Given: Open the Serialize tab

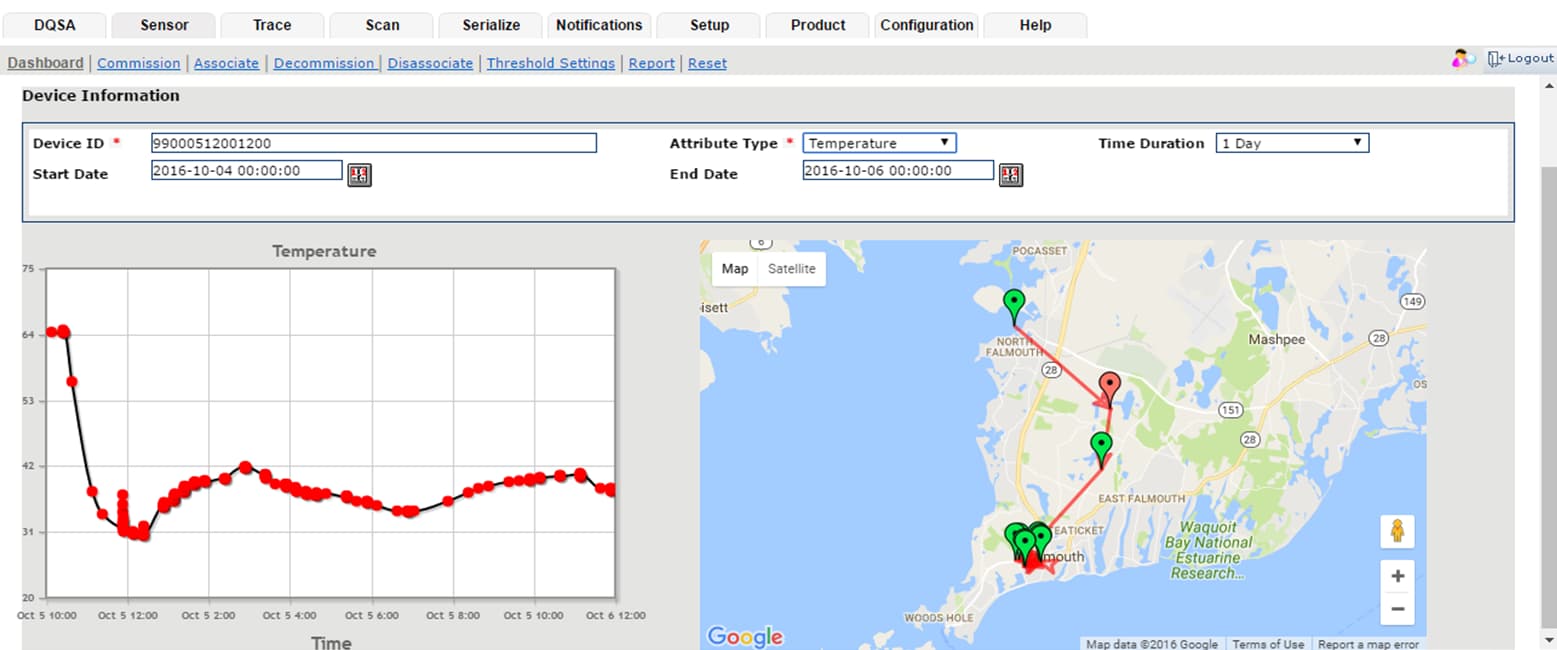Looking at the screenshot, I should pyautogui.click(x=491, y=25).
